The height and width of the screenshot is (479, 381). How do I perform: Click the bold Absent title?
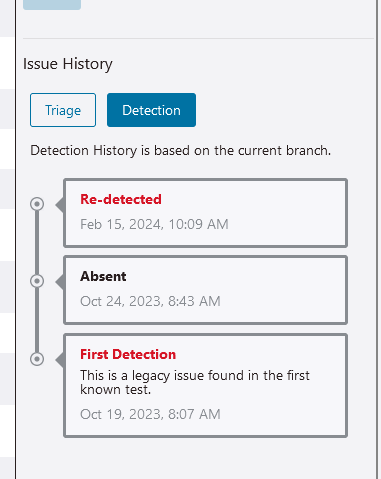103,276
